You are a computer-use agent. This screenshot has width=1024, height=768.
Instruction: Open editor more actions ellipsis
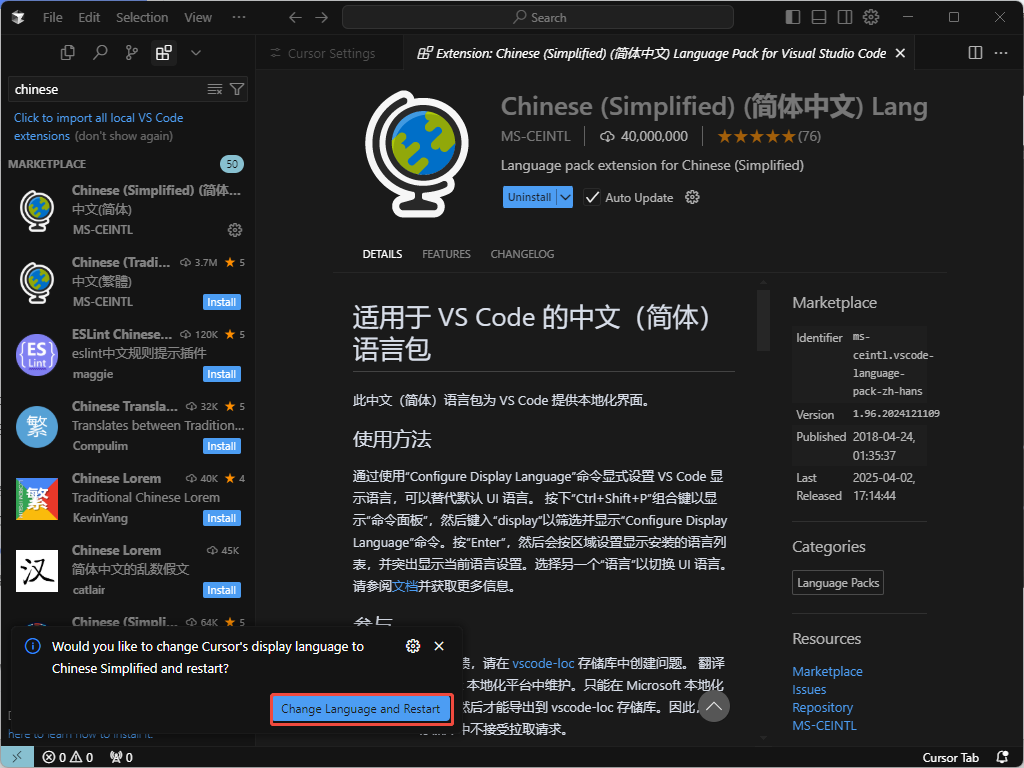pyautogui.click(x=1001, y=53)
